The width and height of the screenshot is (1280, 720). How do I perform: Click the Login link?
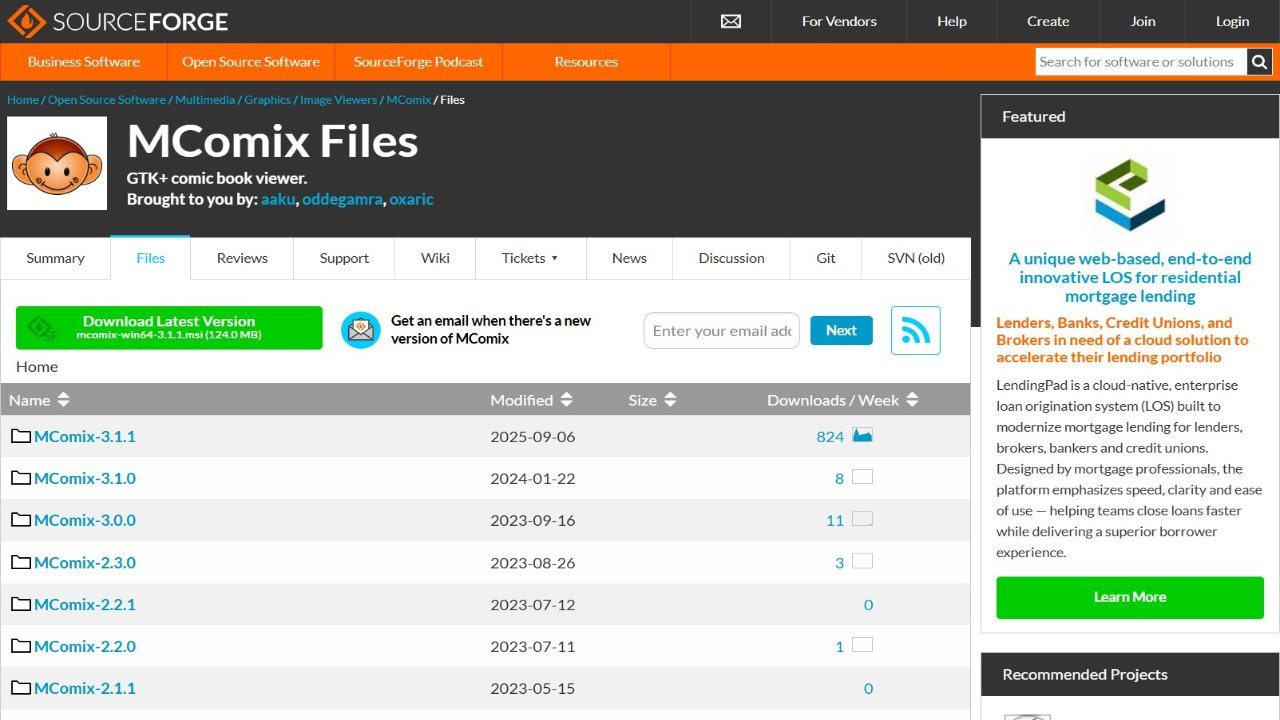(x=1233, y=21)
